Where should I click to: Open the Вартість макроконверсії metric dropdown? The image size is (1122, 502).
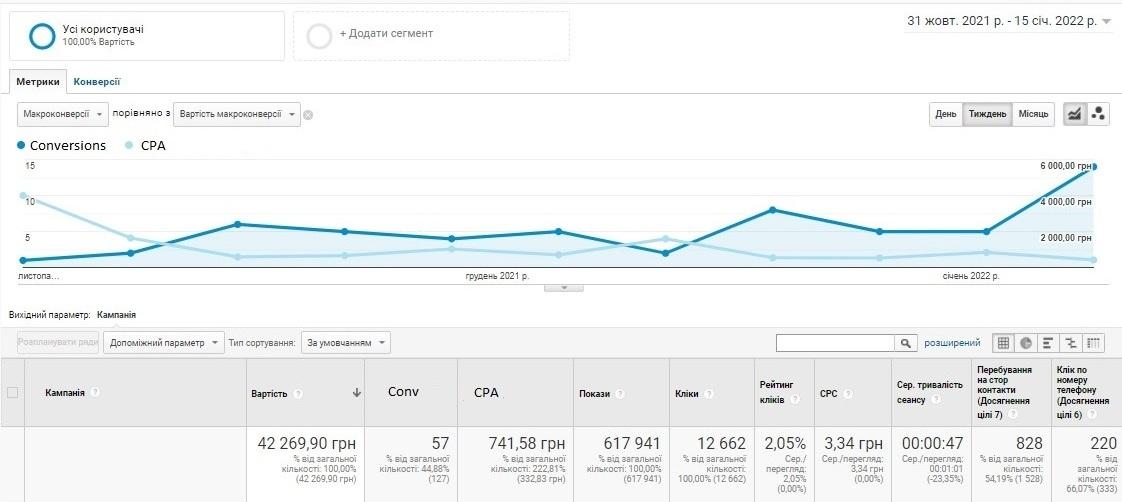[237, 114]
